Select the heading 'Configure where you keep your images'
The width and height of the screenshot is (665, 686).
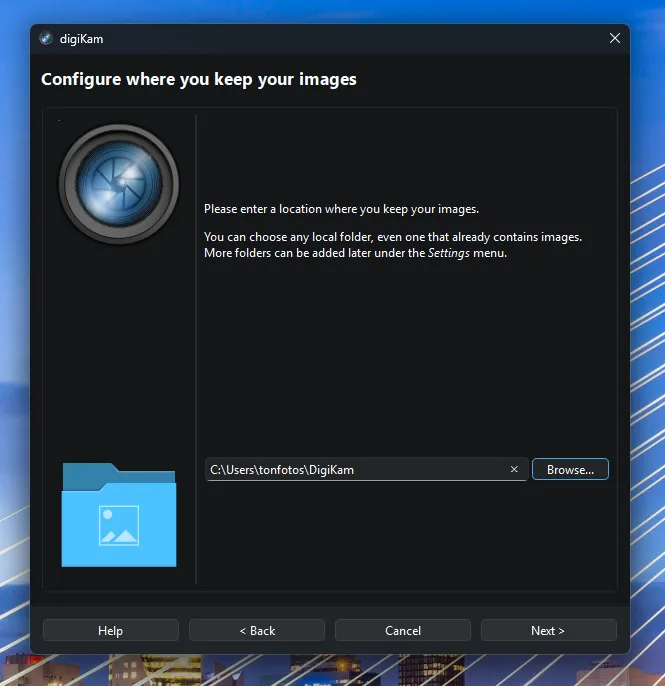[x=199, y=80]
